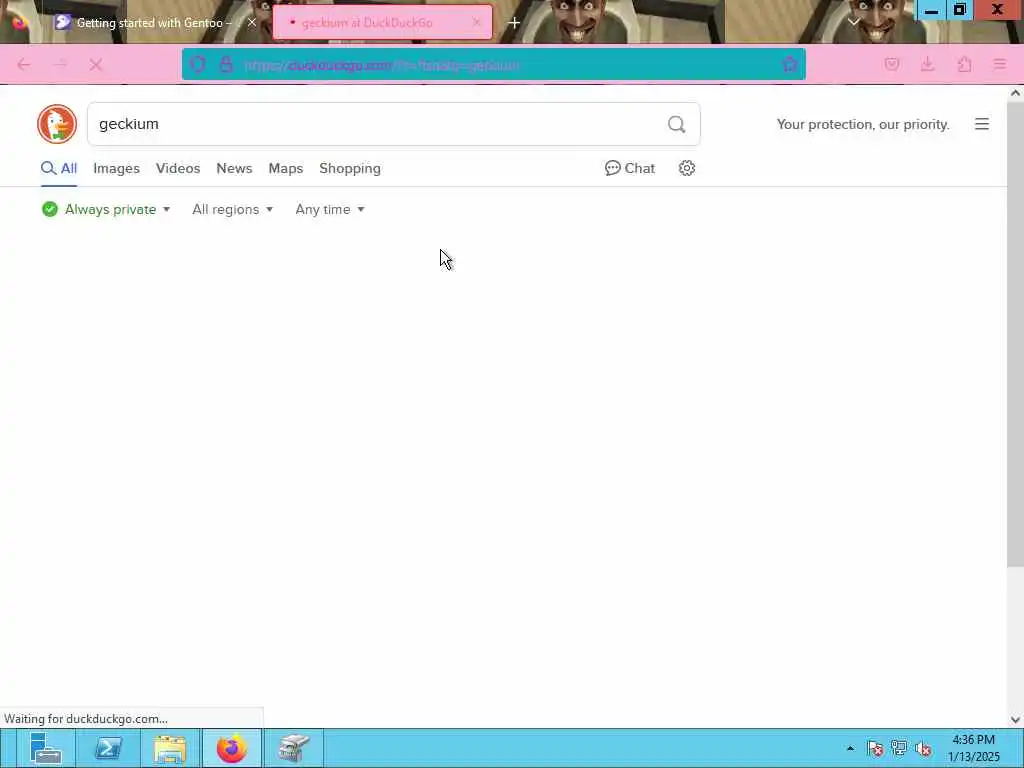This screenshot has height=768, width=1024.
Task: Open tracking protection shield icon
Action: [x=198, y=64]
